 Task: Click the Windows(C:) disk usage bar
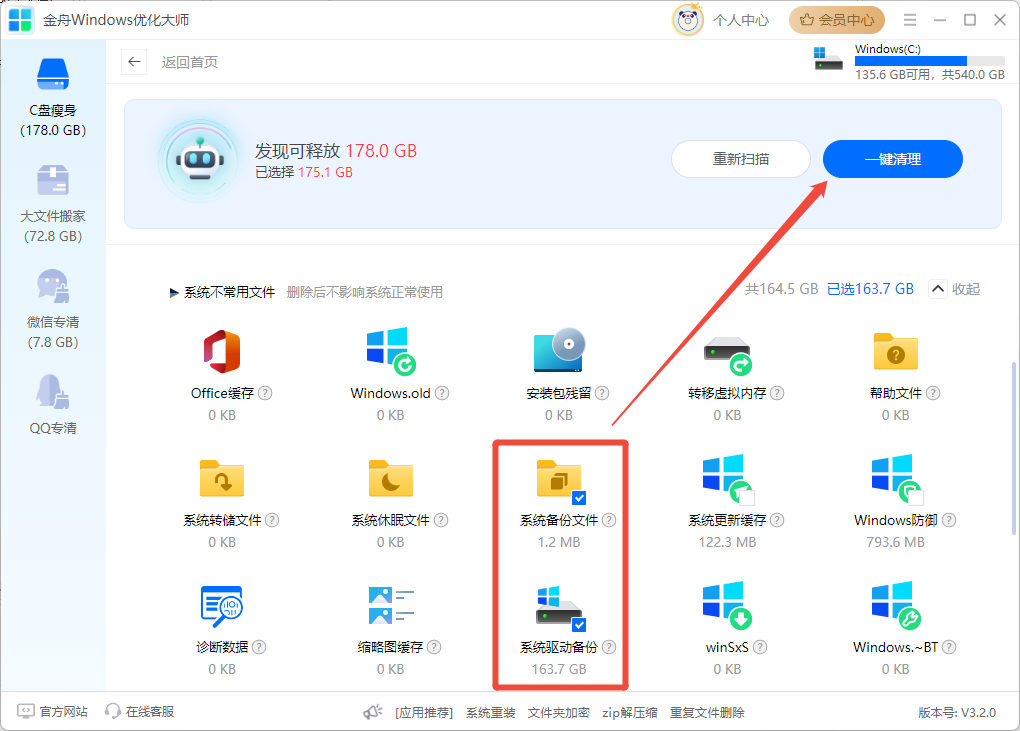[x=930, y=61]
